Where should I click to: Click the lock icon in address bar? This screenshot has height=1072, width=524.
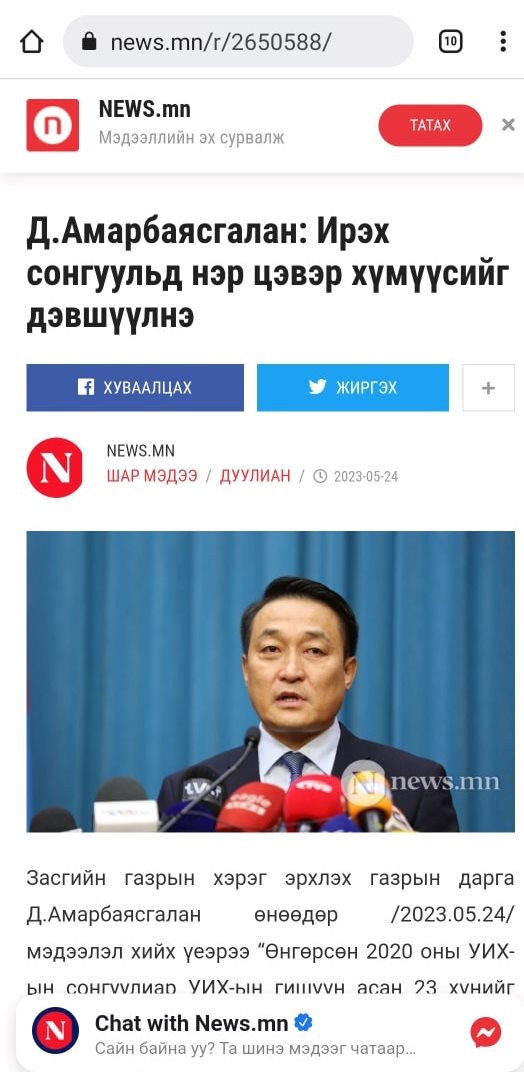[89, 42]
